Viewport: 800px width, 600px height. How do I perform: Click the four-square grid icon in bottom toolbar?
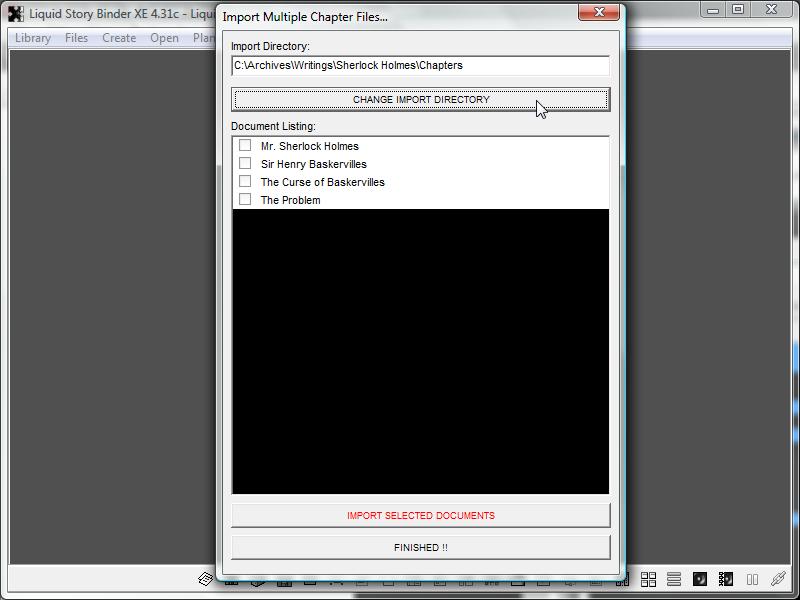tap(648, 579)
